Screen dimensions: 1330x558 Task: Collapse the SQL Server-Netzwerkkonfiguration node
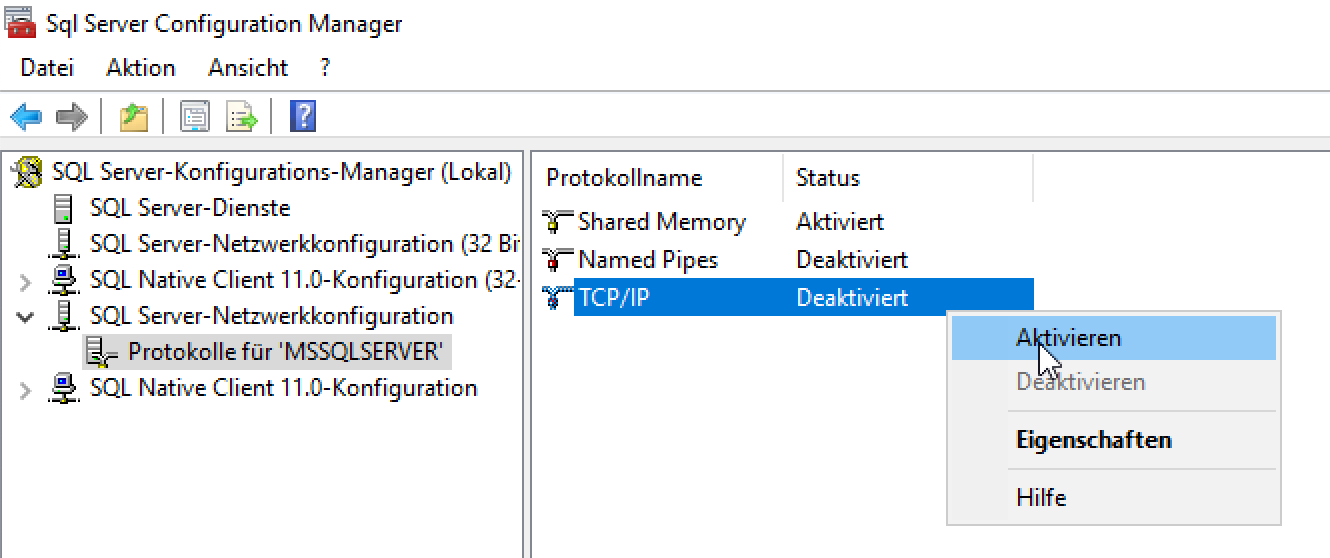pos(26,317)
